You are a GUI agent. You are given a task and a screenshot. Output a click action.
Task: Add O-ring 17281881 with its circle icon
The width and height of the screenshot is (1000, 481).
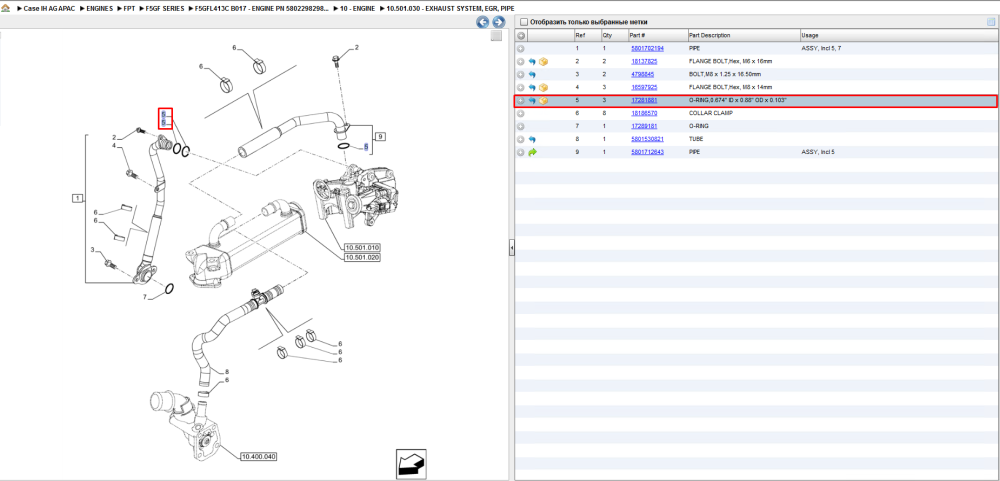pyautogui.click(x=521, y=101)
